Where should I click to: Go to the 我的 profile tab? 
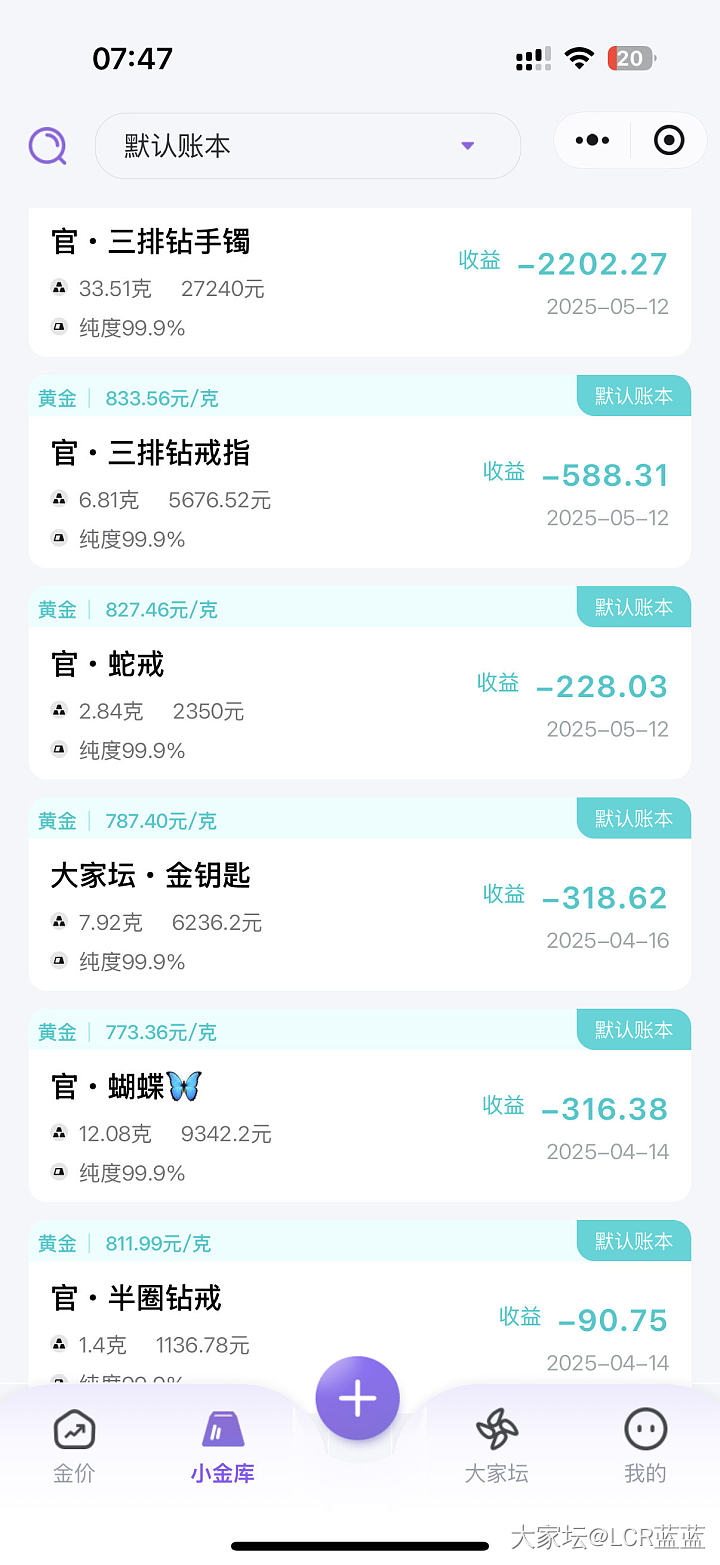pos(644,1444)
